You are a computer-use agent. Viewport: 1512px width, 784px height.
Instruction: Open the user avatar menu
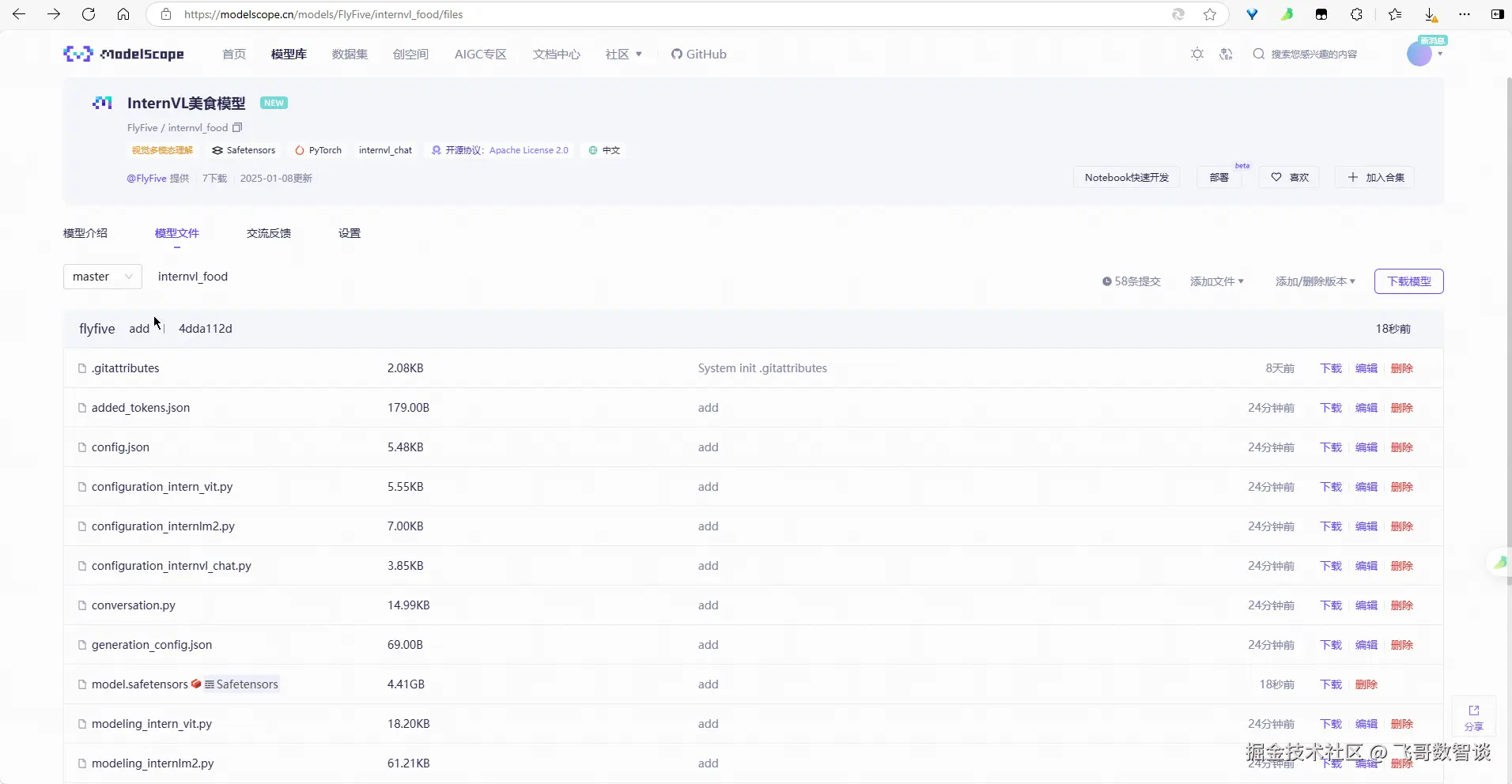[1420, 54]
